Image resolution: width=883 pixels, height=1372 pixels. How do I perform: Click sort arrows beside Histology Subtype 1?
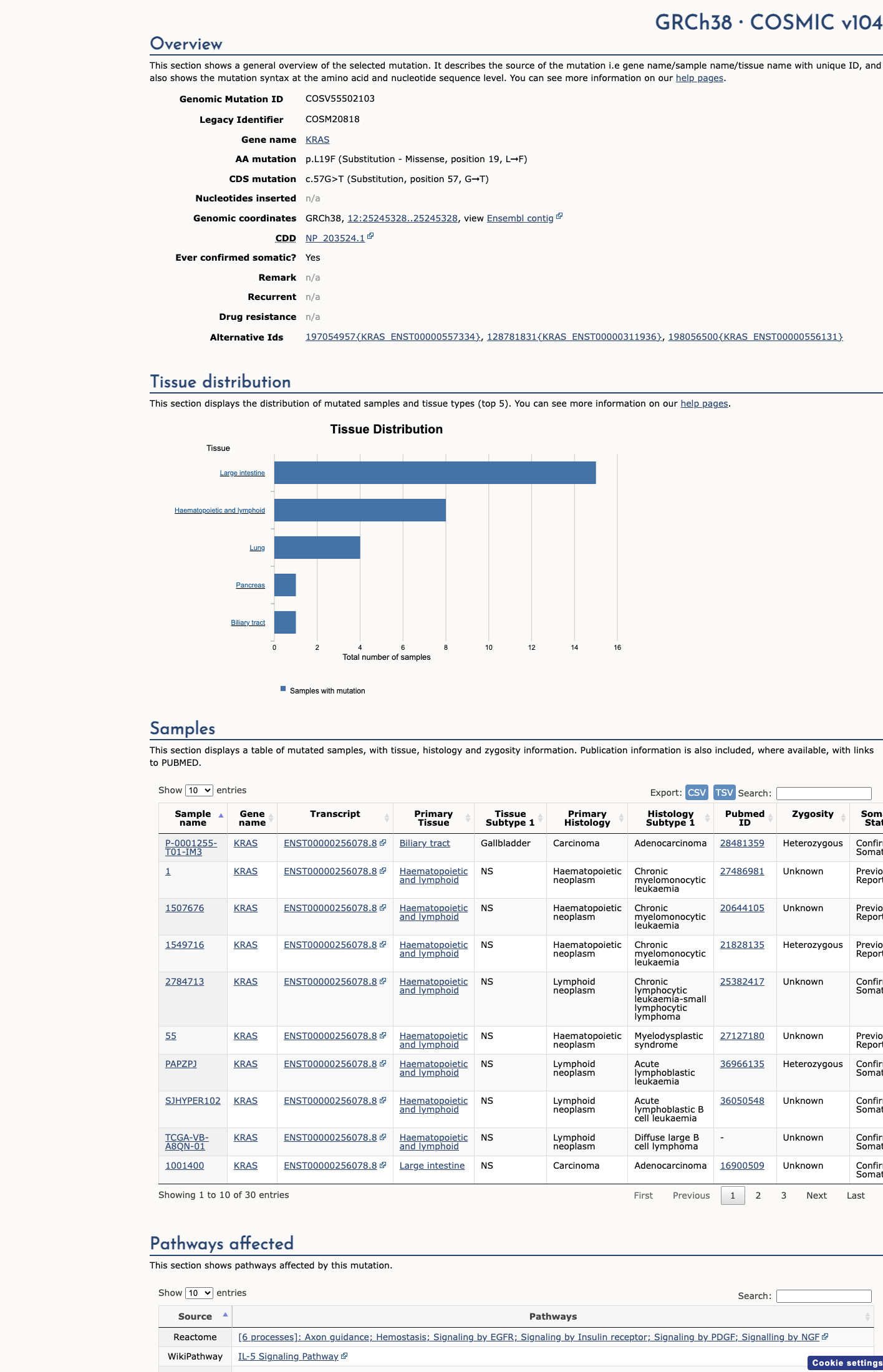707,818
